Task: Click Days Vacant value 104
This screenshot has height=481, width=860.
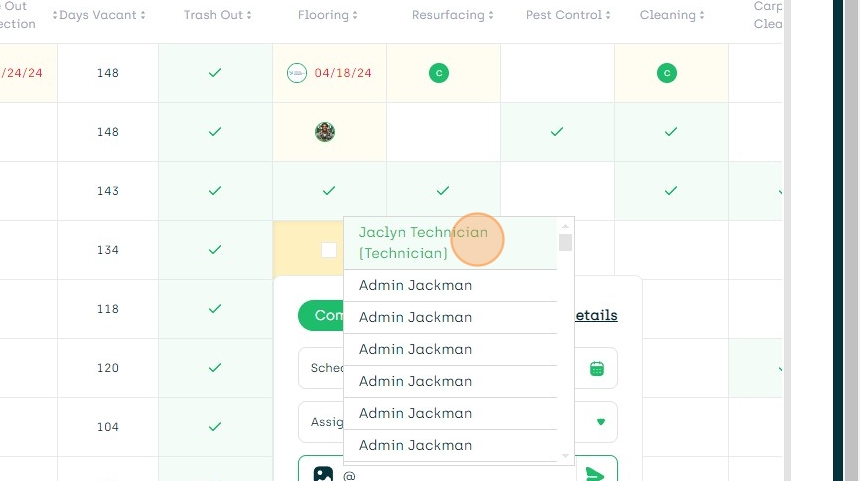Action: pyautogui.click(x=108, y=427)
